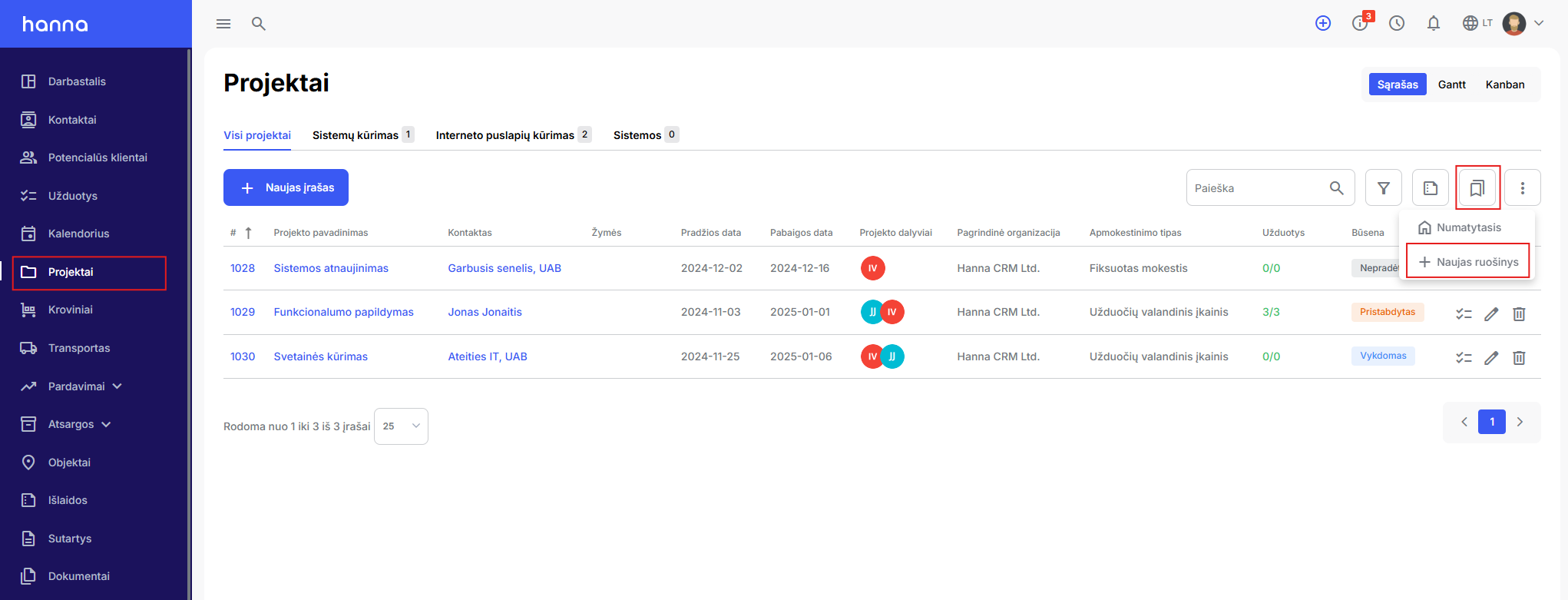The image size is (1568, 600).
Task: Click the user avatar photo
Action: point(1514,23)
